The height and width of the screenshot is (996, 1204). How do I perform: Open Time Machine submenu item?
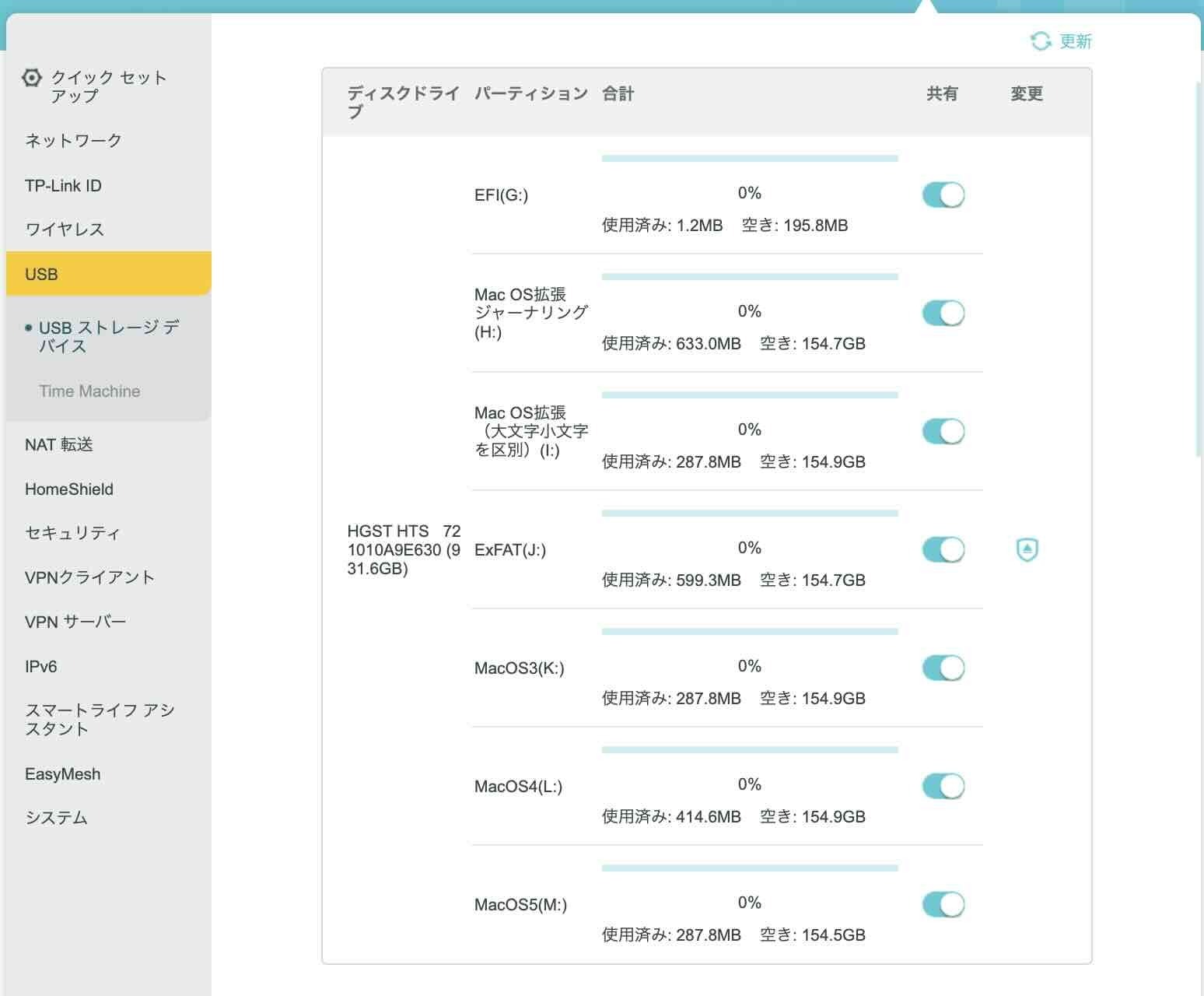point(89,391)
